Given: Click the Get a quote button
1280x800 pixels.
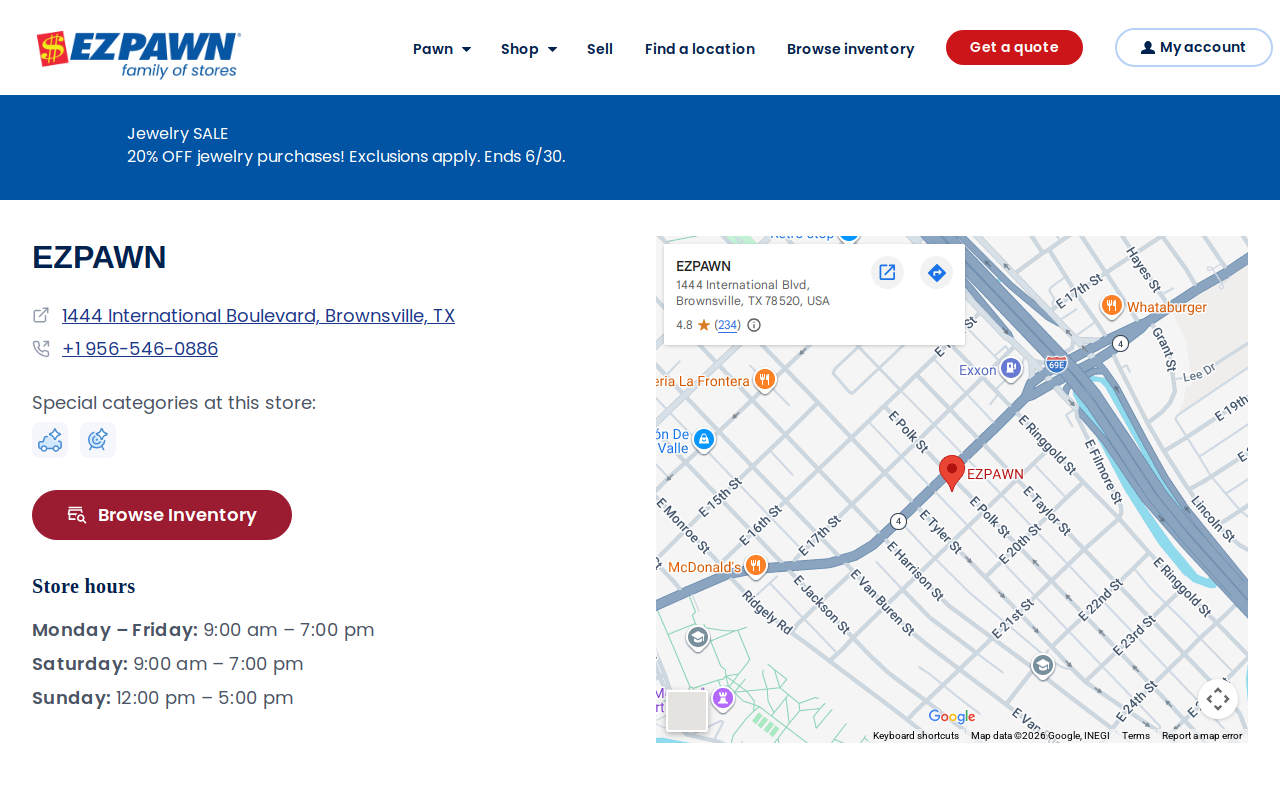Looking at the screenshot, I should [1014, 47].
